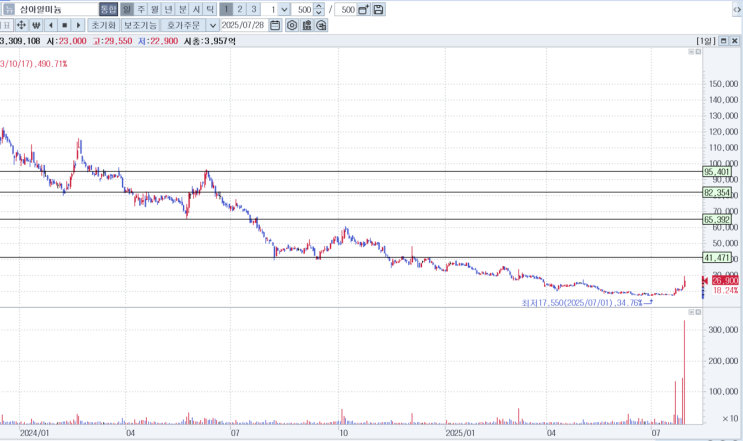
Task: Select the 틱 (tick) chart period
Action: [210, 9]
